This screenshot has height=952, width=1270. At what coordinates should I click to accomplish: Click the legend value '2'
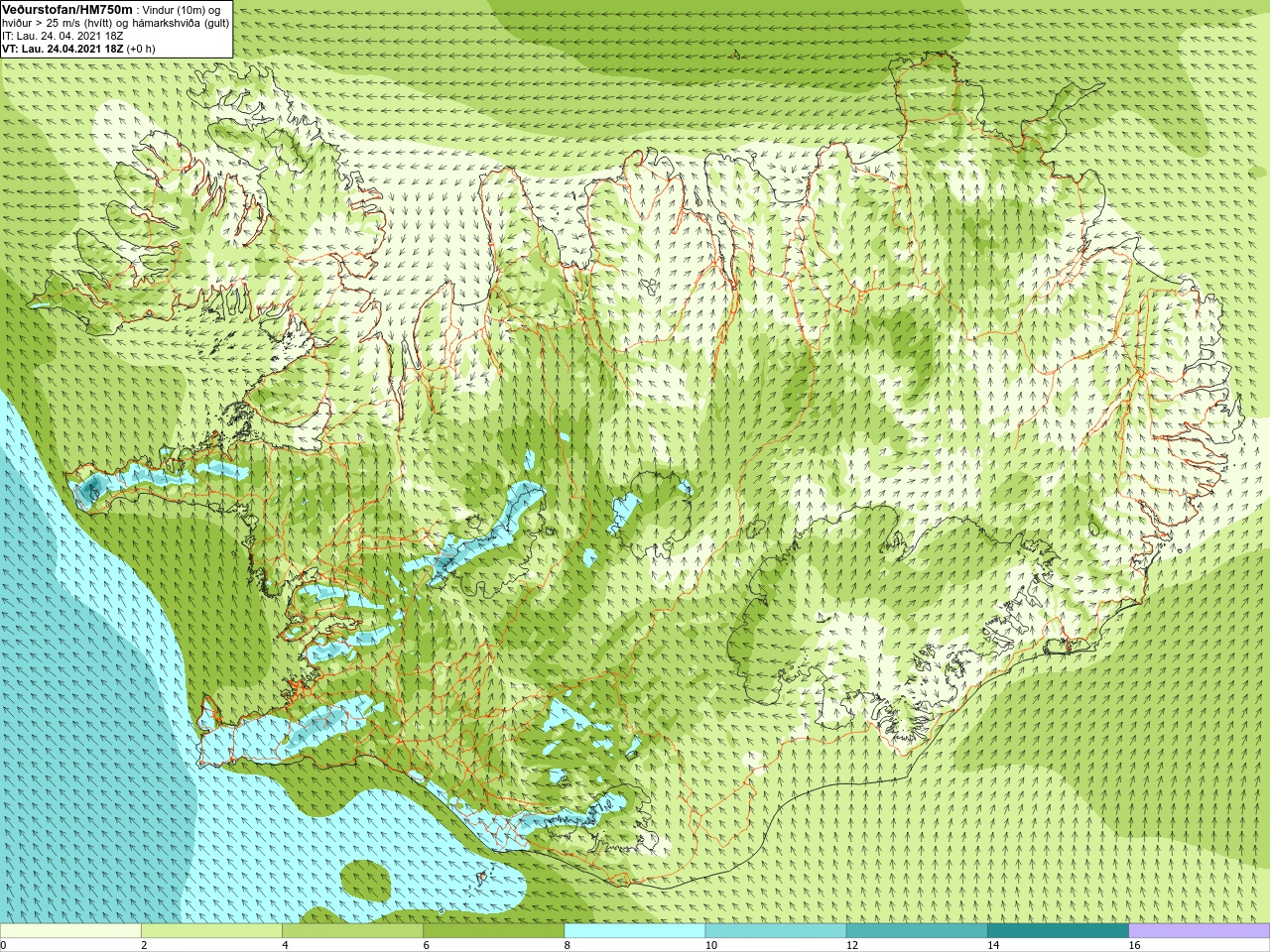click(x=144, y=945)
